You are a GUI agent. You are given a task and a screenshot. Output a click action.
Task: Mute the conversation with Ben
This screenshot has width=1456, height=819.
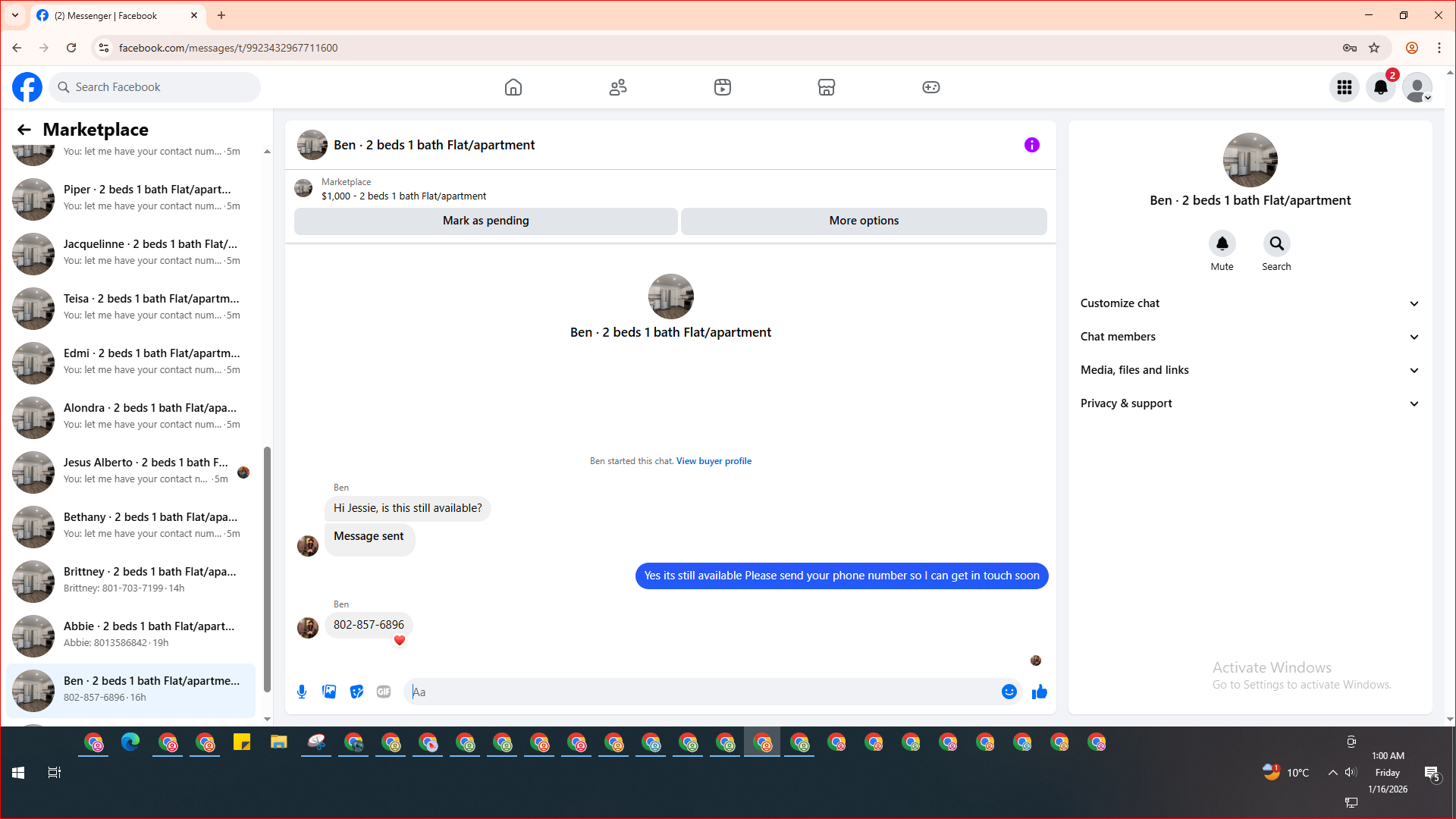tap(1222, 244)
